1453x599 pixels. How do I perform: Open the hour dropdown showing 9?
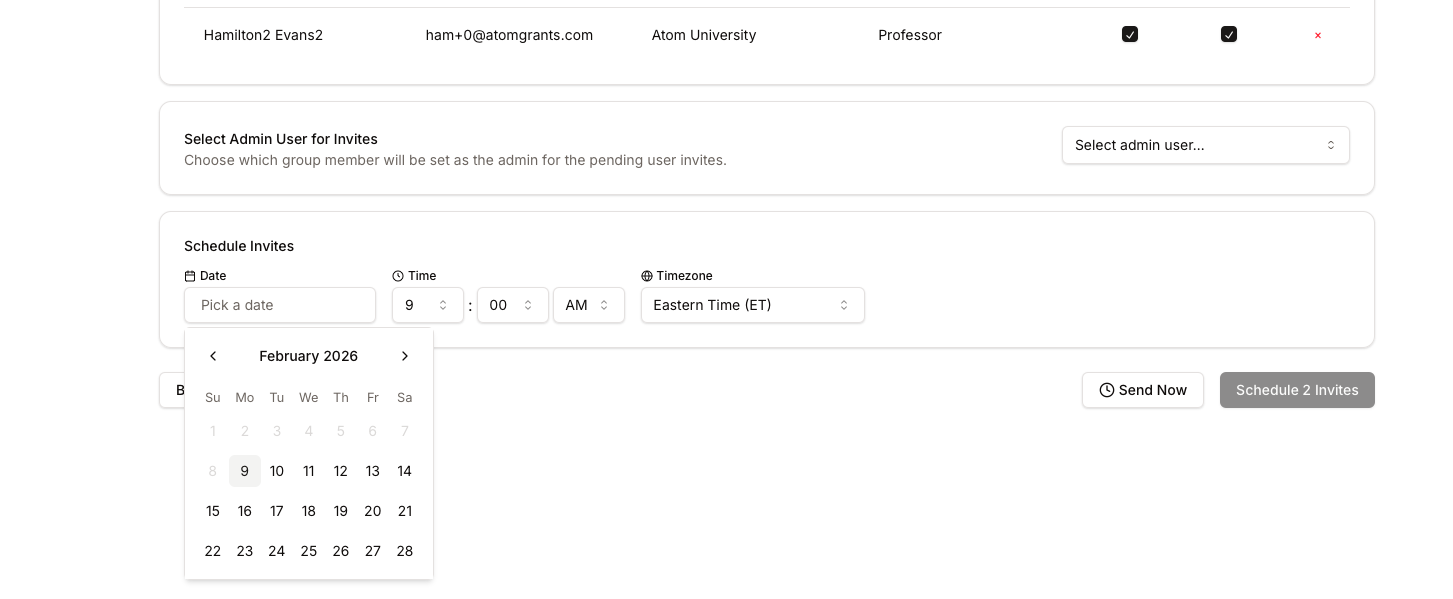click(427, 305)
